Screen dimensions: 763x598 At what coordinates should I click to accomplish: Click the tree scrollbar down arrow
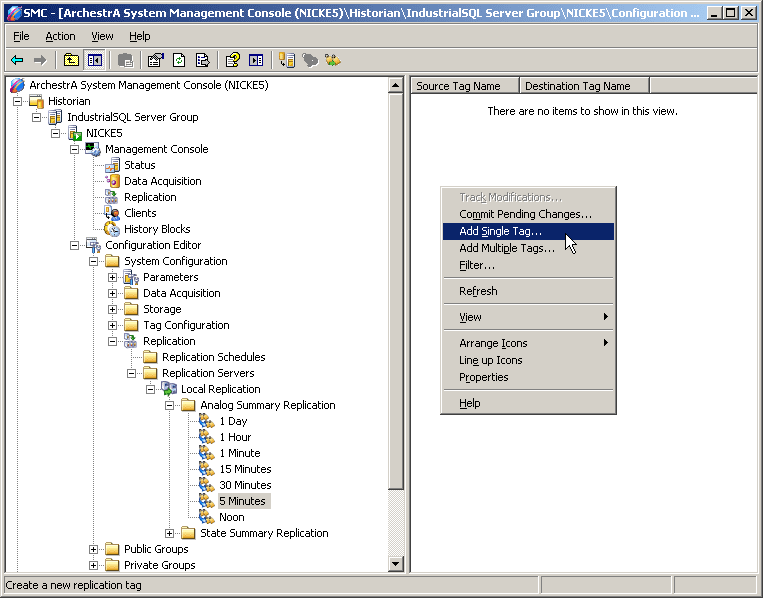pos(396,564)
